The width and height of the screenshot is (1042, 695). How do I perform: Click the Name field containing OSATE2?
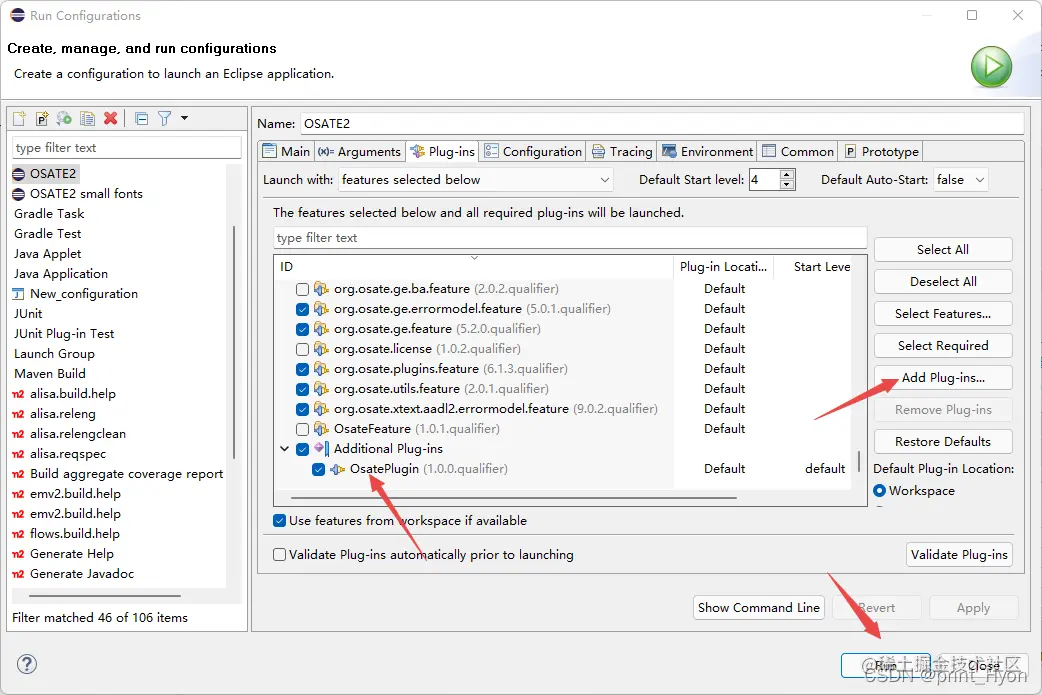(662, 124)
